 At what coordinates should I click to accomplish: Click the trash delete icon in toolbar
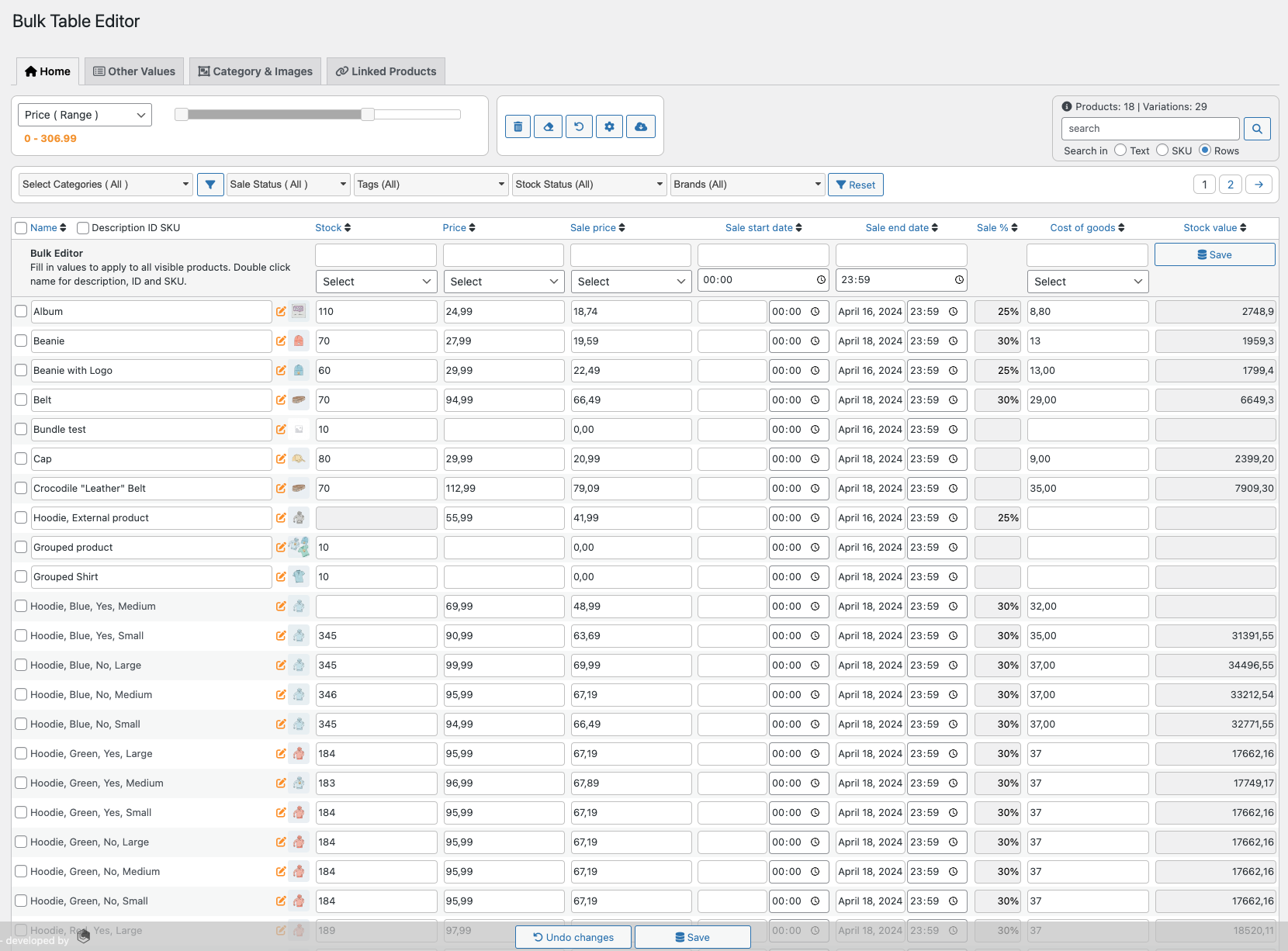click(x=518, y=126)
